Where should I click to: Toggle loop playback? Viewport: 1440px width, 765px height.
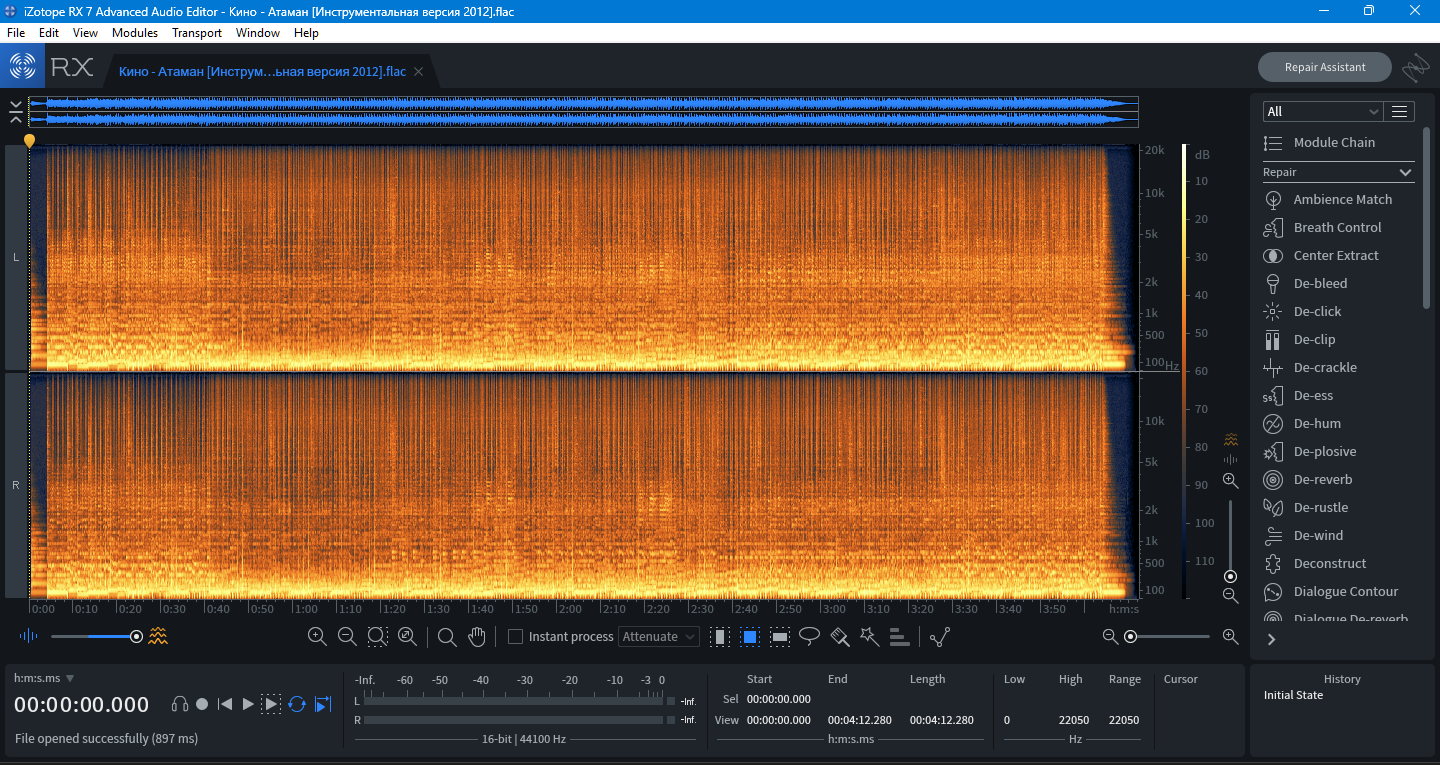click(x=297, y=704)
